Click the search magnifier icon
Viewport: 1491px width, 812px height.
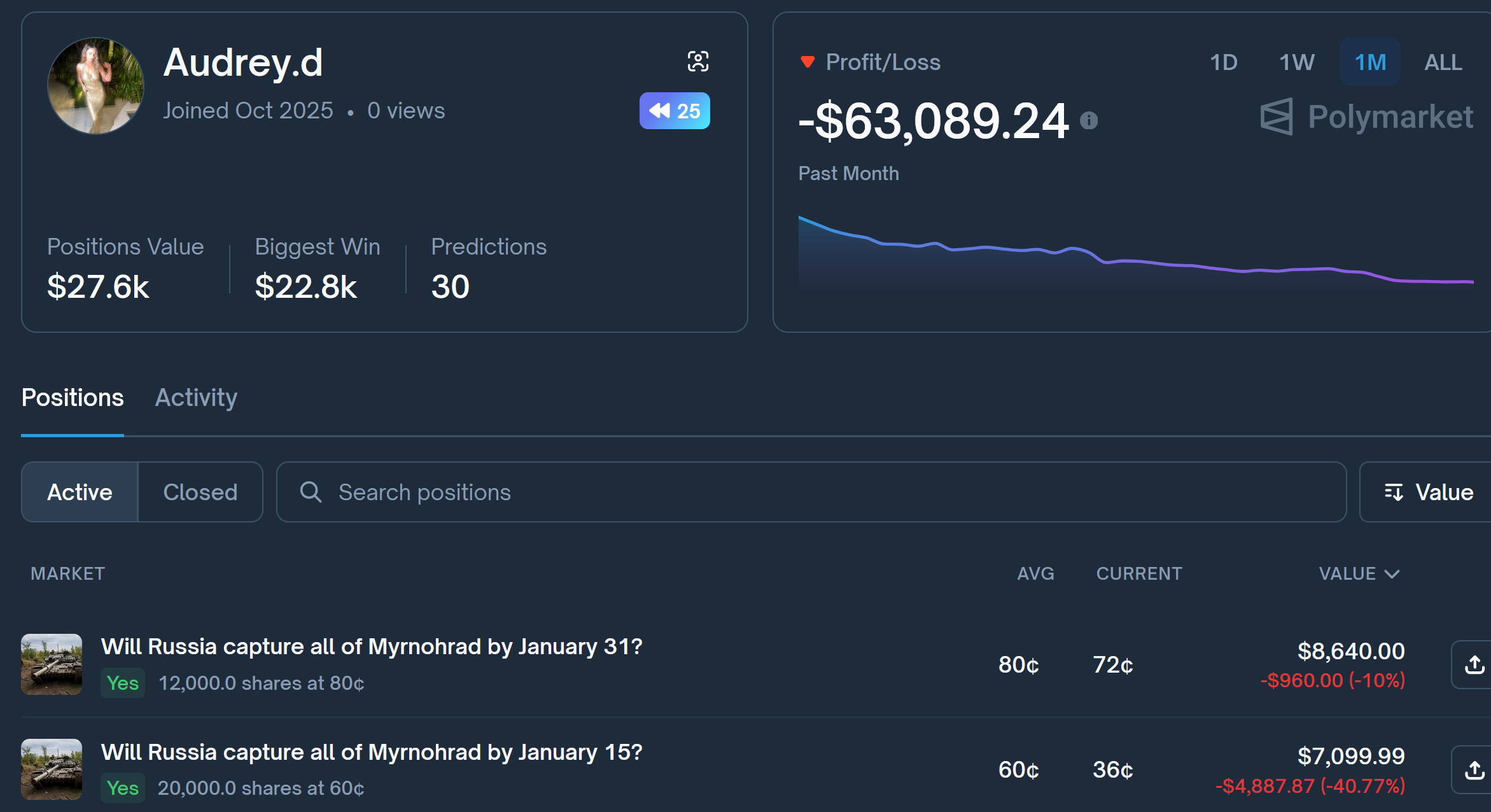[x=311, y=492]
